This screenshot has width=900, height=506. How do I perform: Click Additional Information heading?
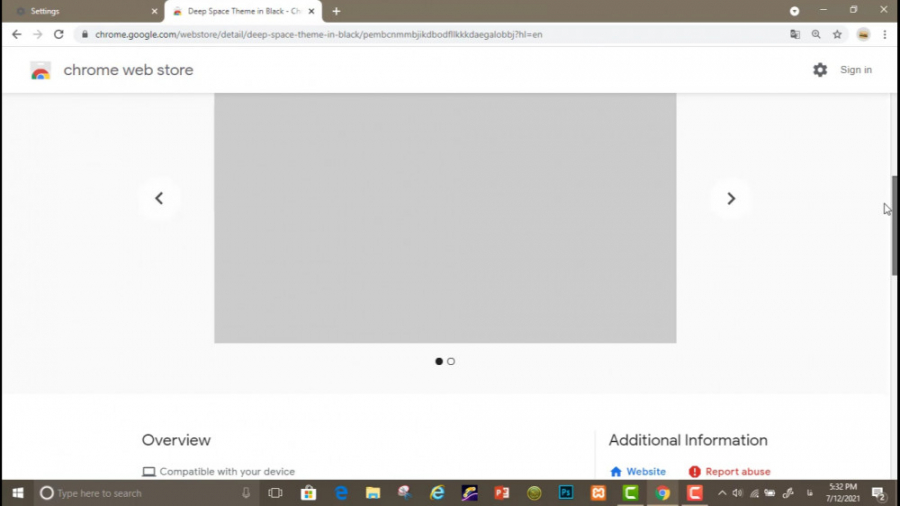pyautogui.click(x=688, y=441)
